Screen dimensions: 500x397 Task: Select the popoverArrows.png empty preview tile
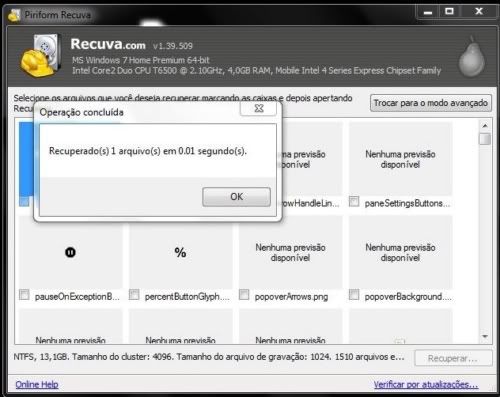pos(290,252)
